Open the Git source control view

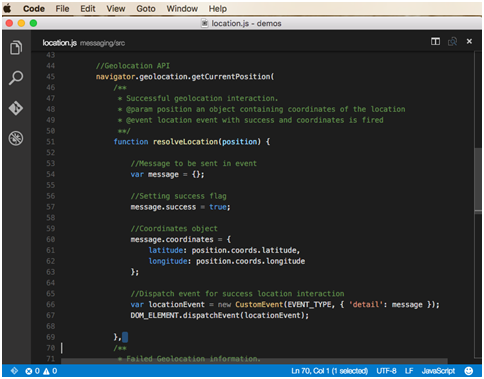click(x=16, y=108)
